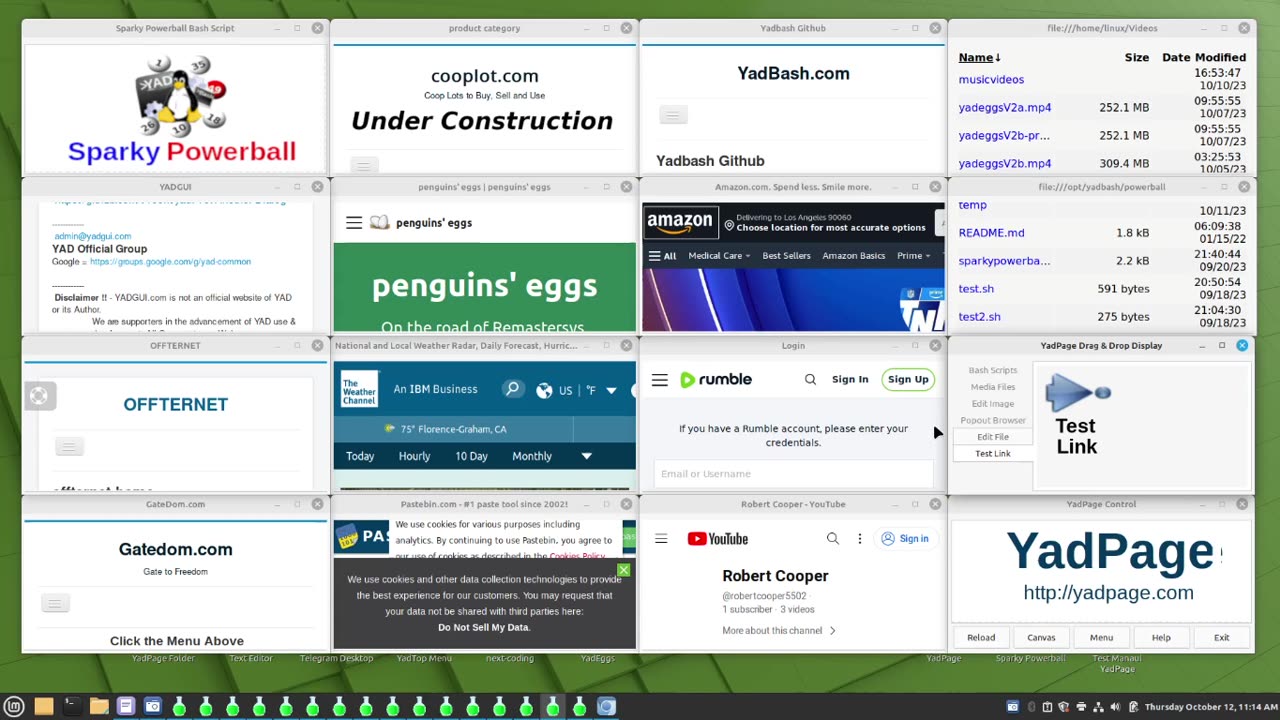Select Popout Browser in YadPage sidebar

pyautogui.click(x=993, y=421)
